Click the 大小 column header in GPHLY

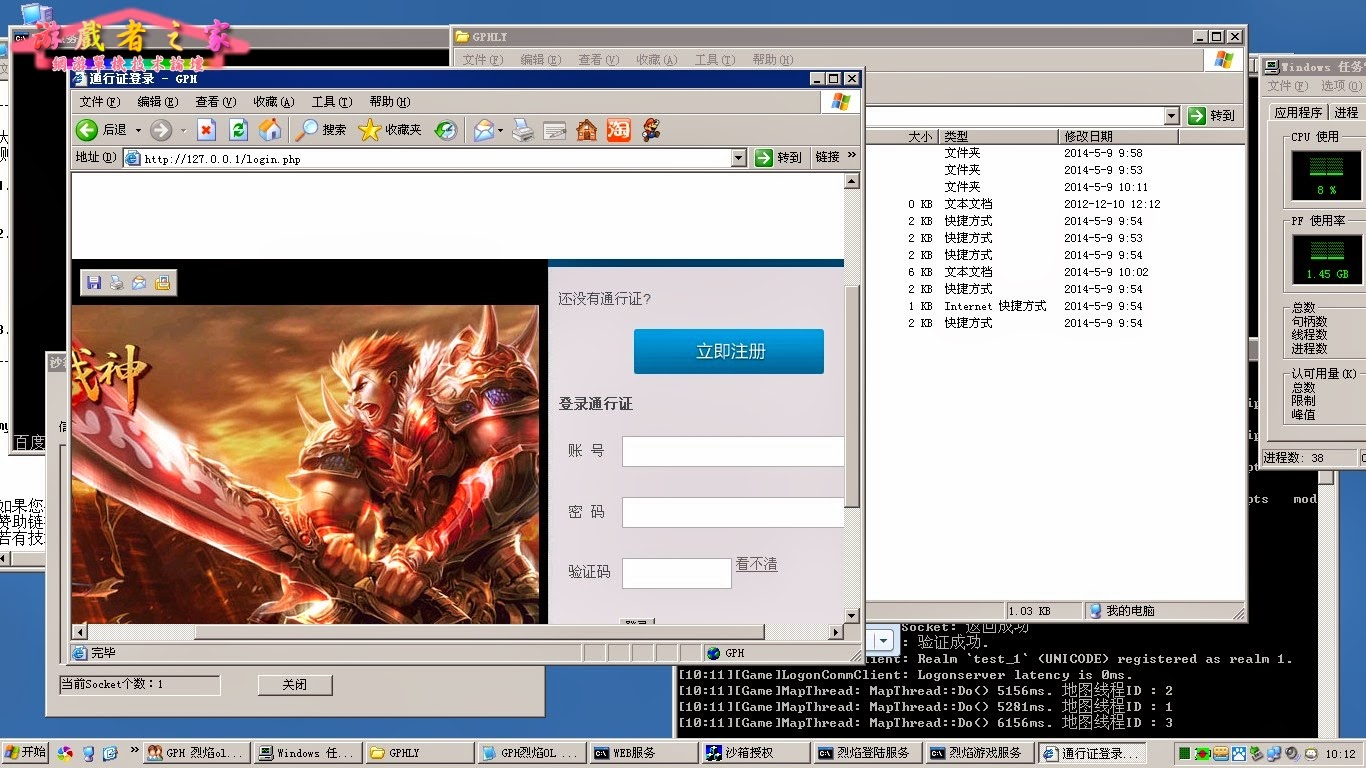[903, 136]
